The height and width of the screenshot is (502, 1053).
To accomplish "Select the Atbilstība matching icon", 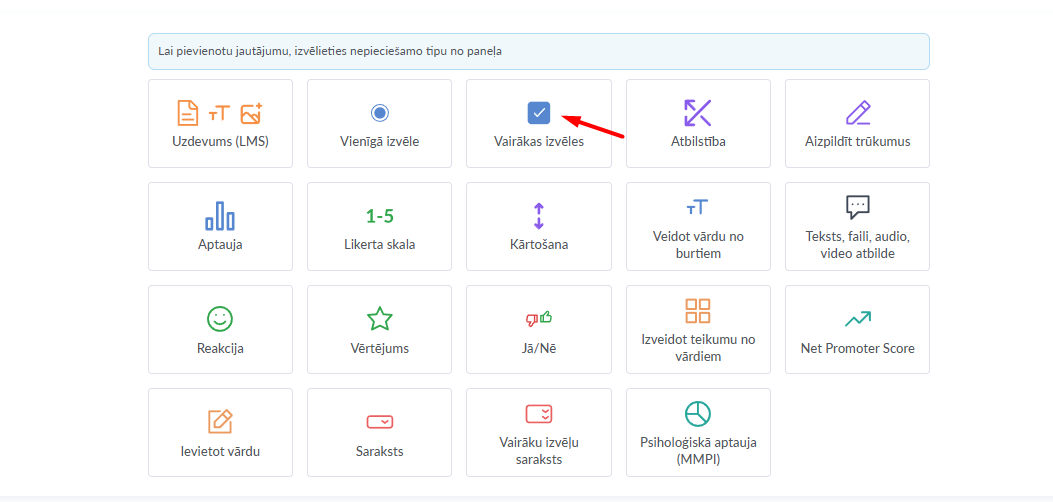I will point(697,112).
